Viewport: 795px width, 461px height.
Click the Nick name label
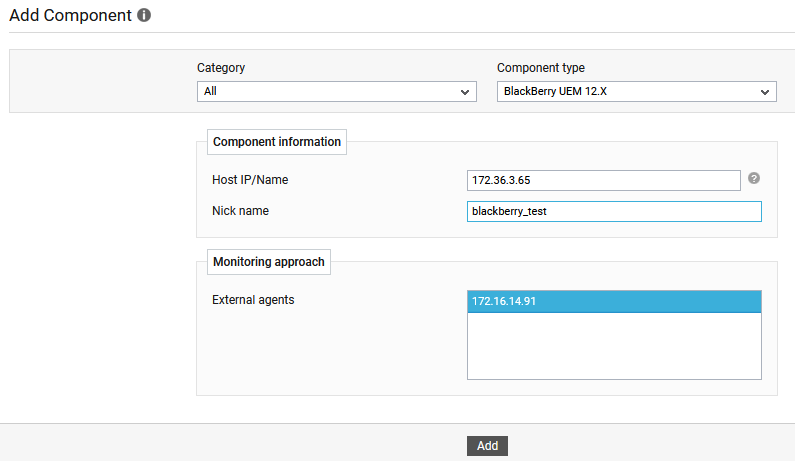tap(240, 210)
